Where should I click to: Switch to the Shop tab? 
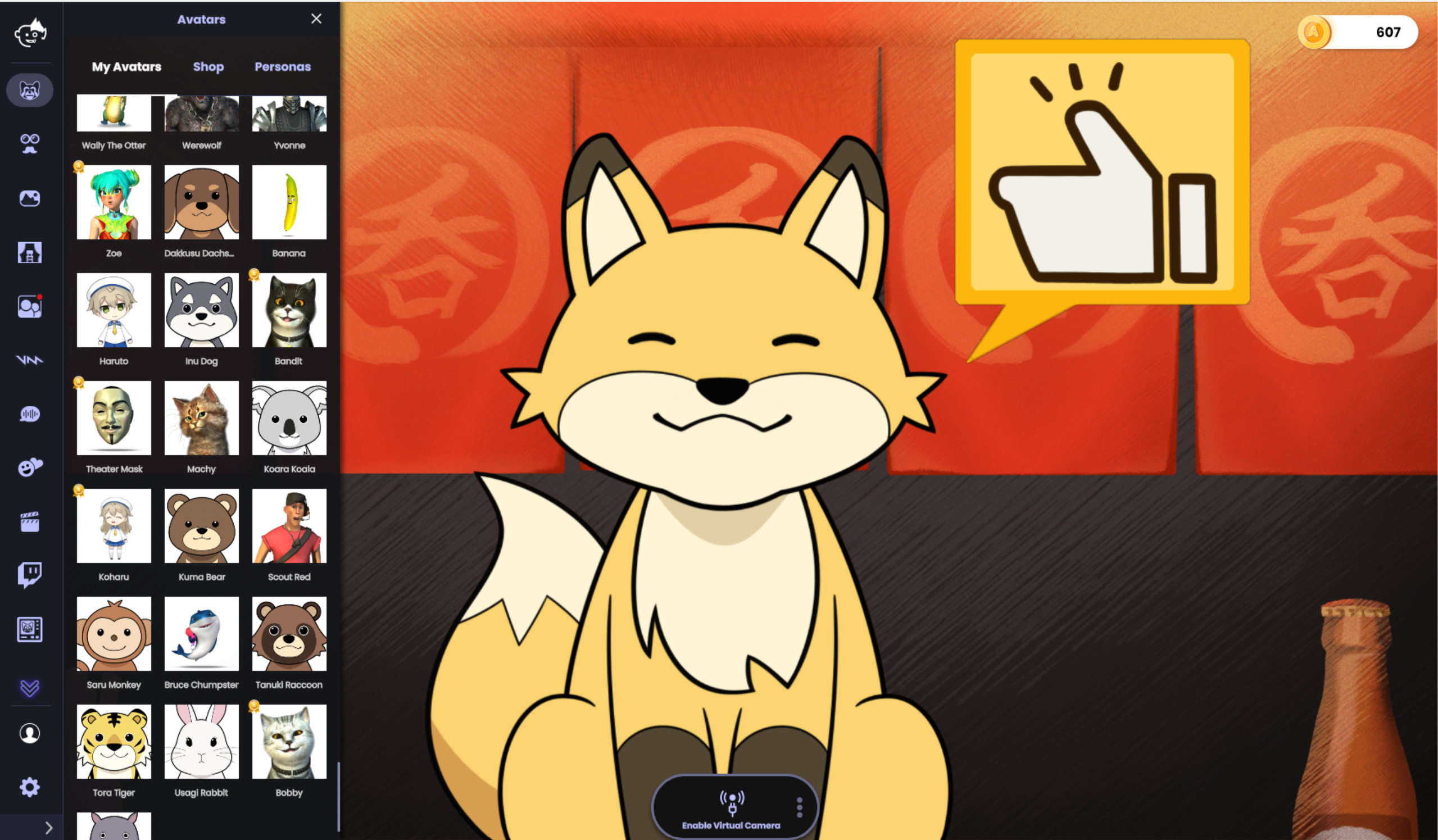click(x=208, y=67)
